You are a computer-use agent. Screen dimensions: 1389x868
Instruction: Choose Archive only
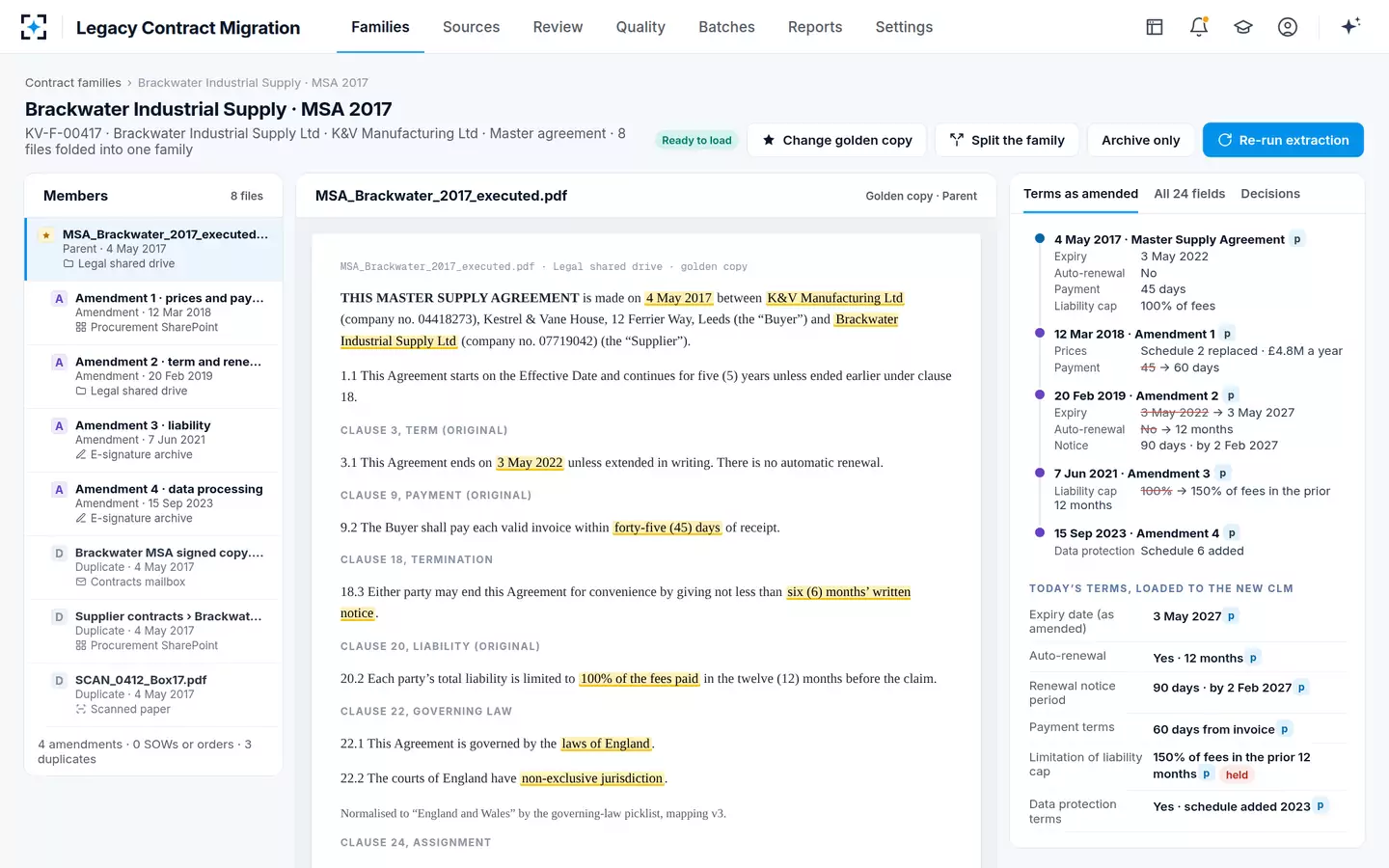[x=1141, y=140]
